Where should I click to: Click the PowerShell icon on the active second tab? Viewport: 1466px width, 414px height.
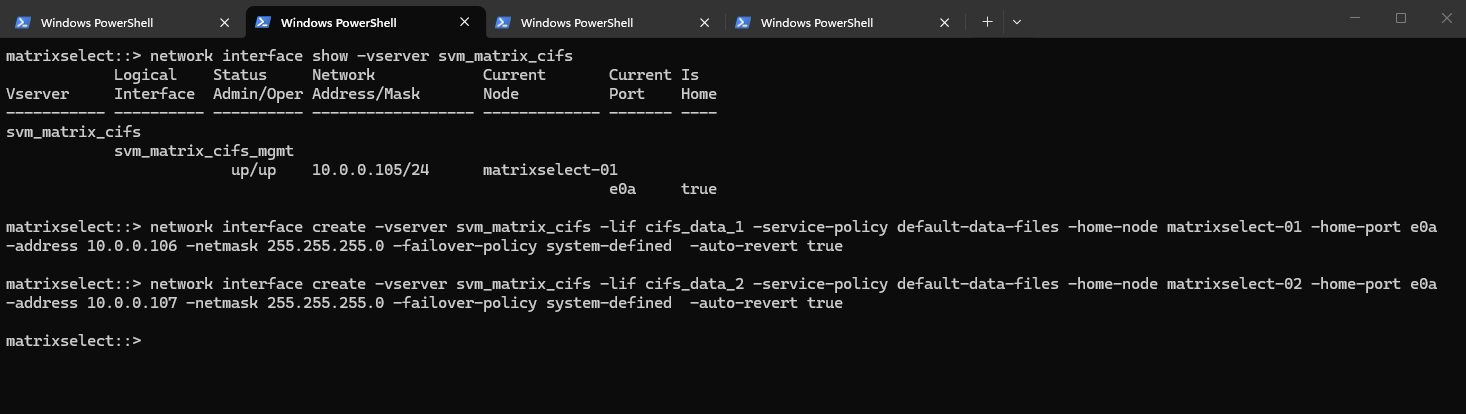(x=263, y=22)
